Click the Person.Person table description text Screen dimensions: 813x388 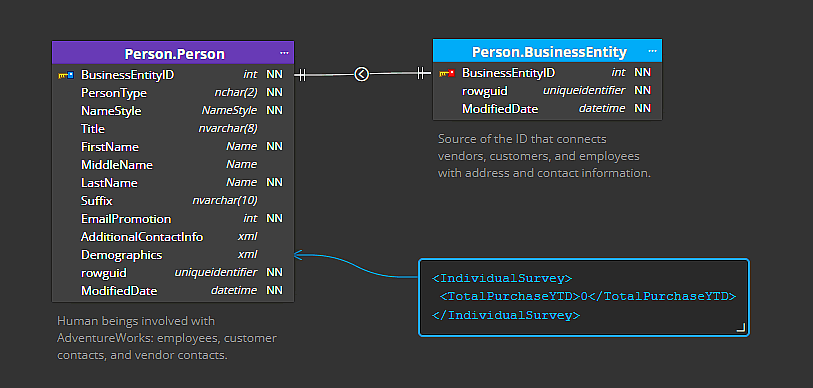167,338
